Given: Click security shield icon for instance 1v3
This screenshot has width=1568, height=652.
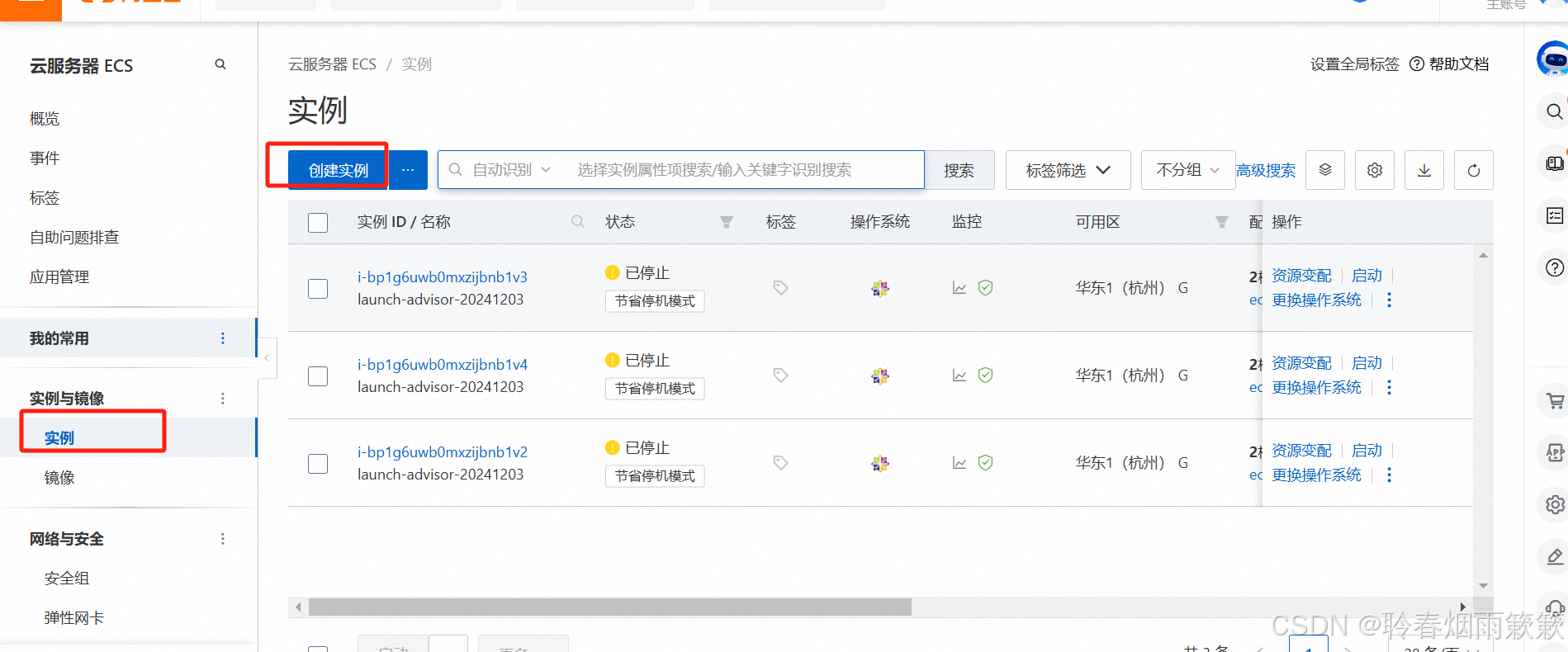Looking at the screenshot, I should 985,287.
